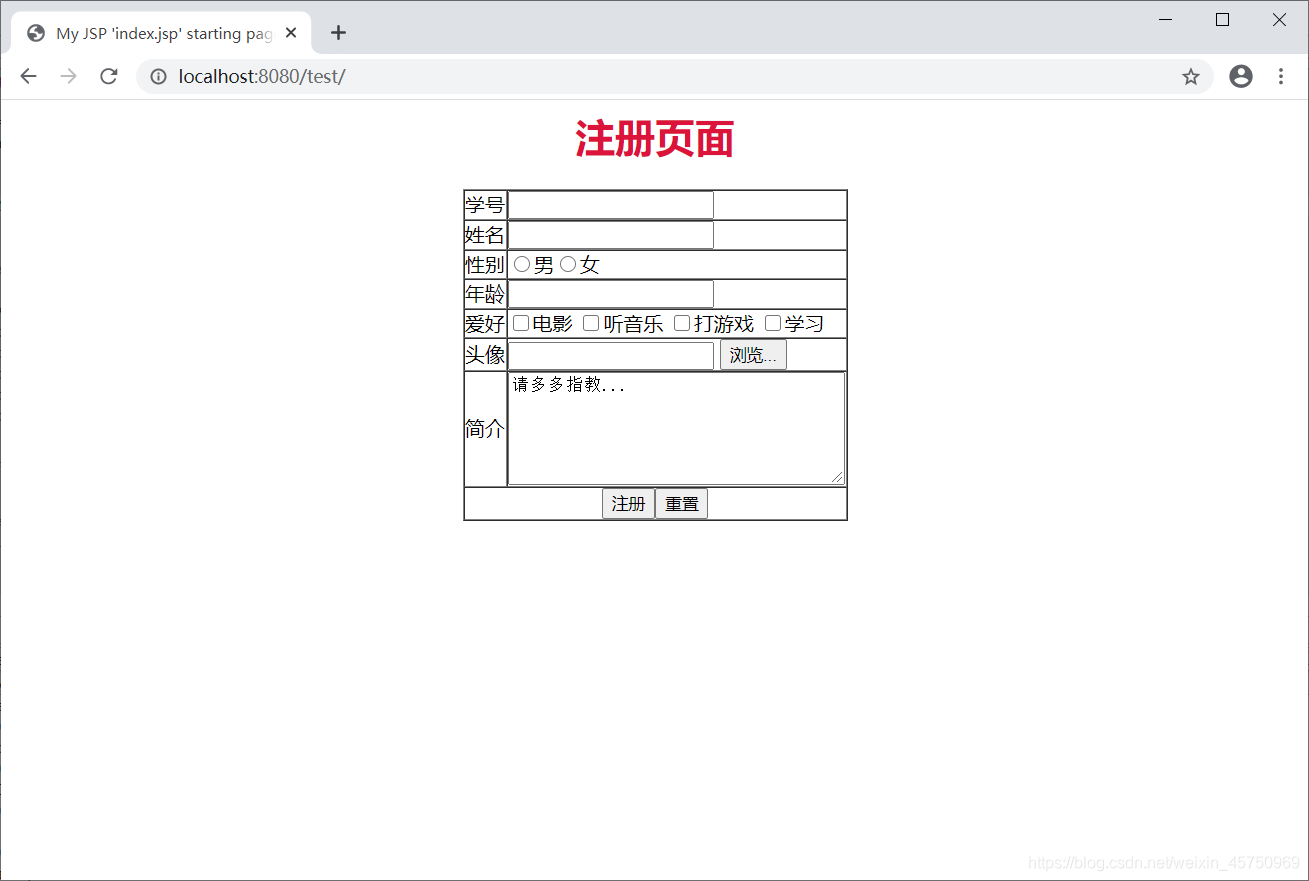Click the browser back arrow
Screen dimensions: 1309x881
coord(27,76)
